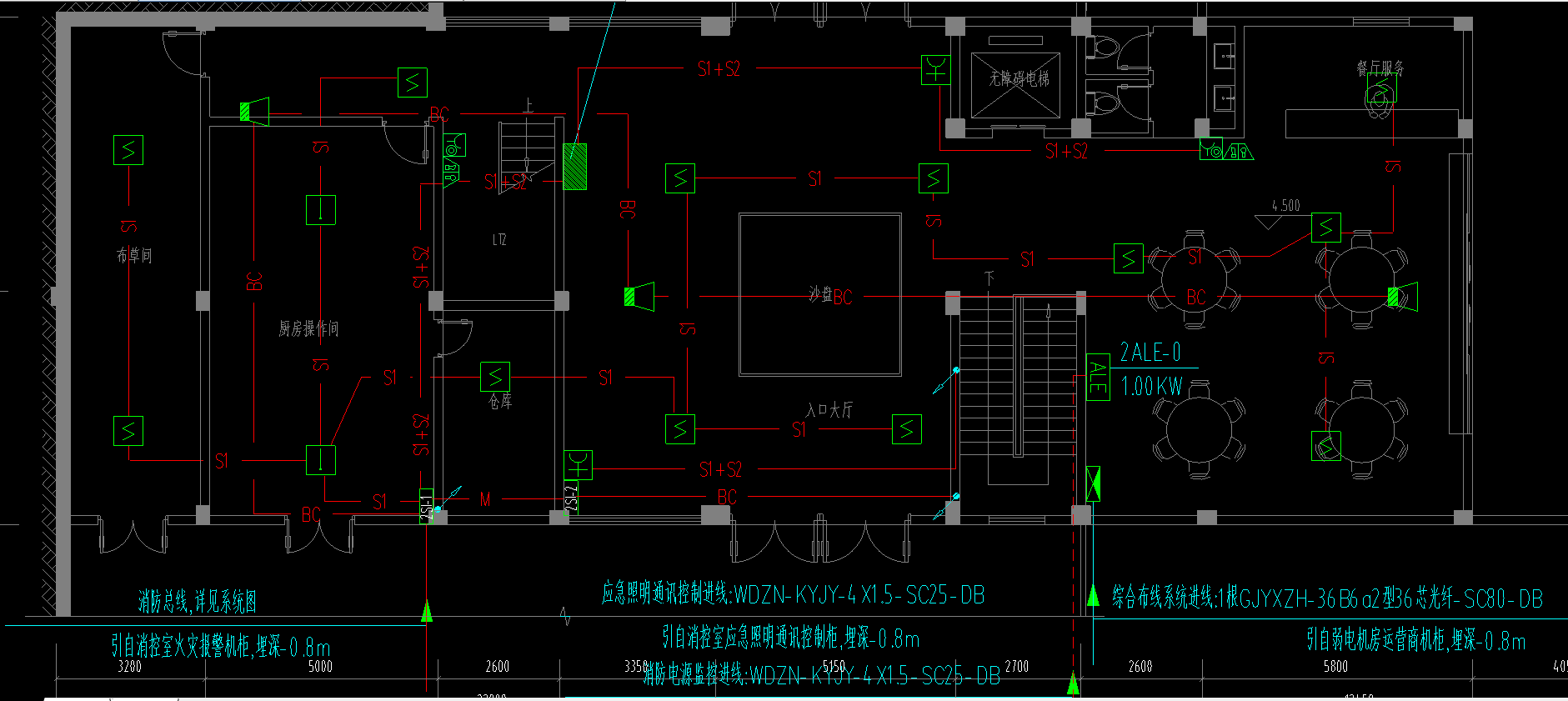This screenshot has height=701, width=1568.
Task: Select the 2SL-1 box symbol
Action: pyautogui.click(x=426, y=506)
